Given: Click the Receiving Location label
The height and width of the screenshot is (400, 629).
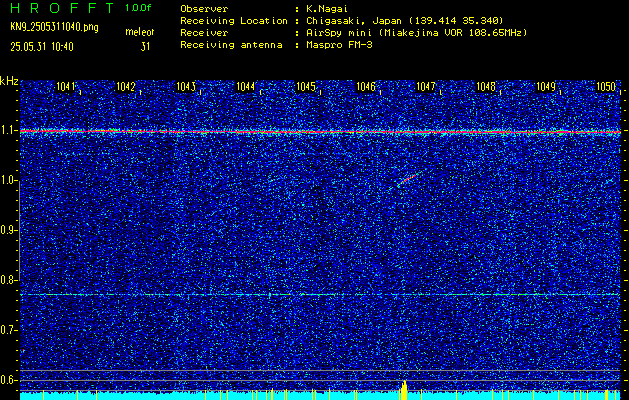Looking at the screenshot, I should (234, 21).
